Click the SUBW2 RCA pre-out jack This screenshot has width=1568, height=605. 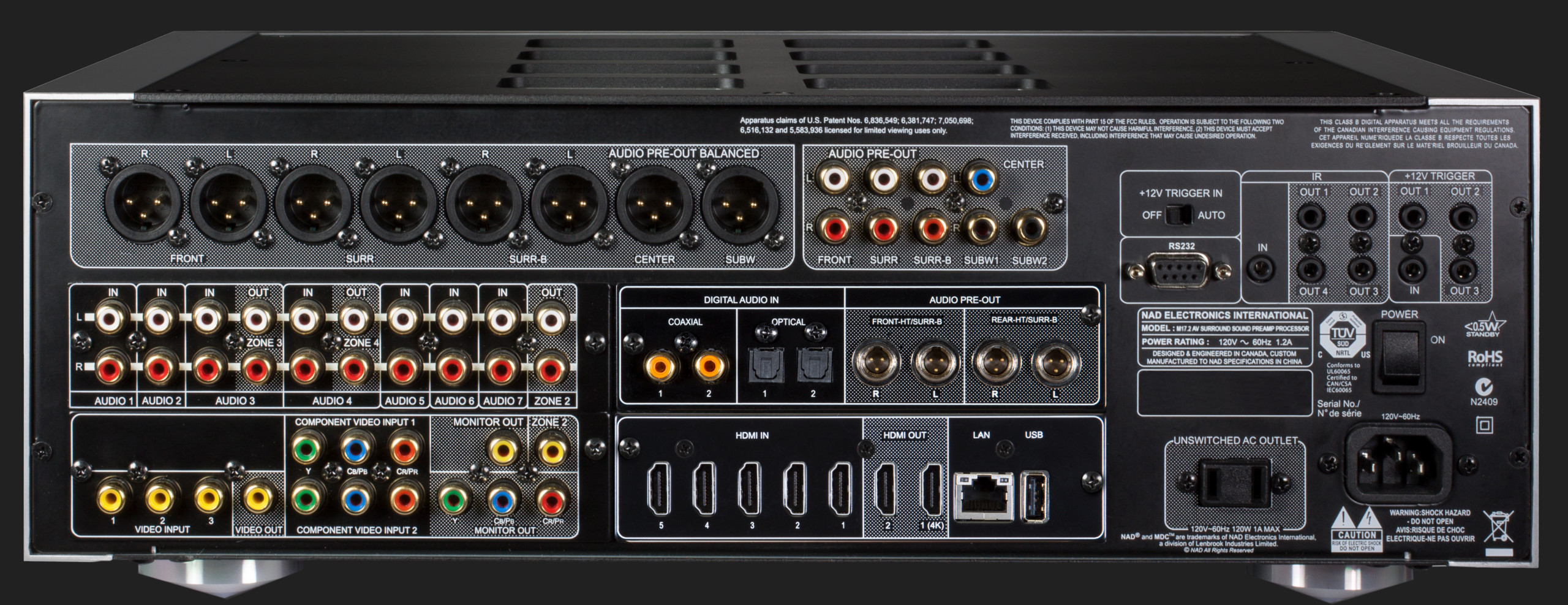click(x=1030, y=228)
